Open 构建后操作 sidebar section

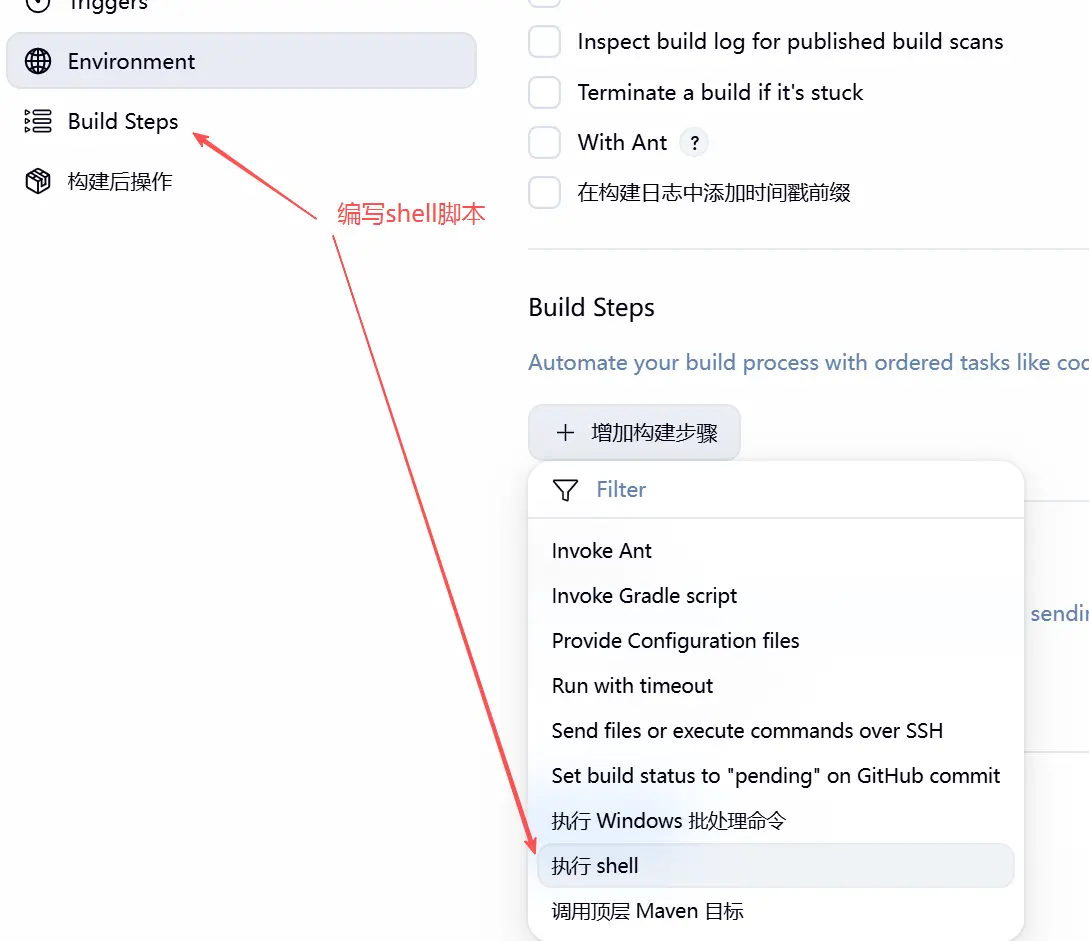coord(120,181)
